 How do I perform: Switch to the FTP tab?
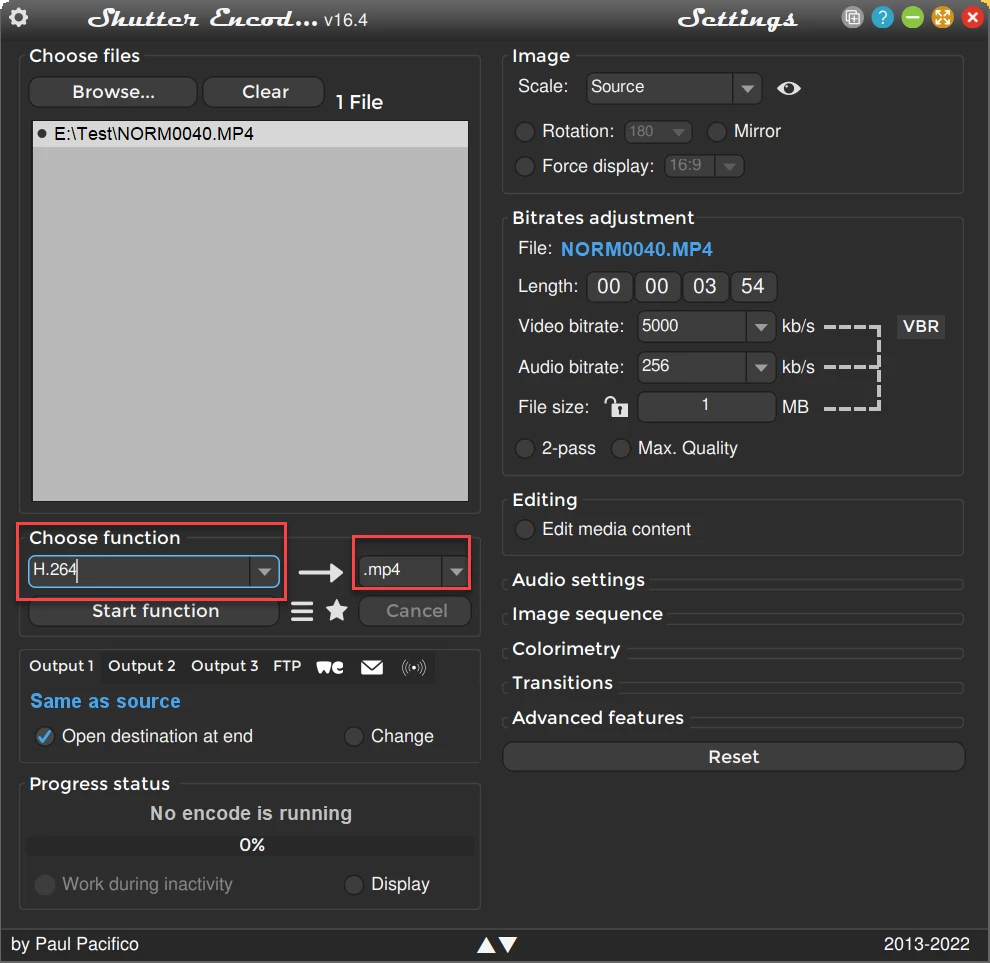coord(287,666)
